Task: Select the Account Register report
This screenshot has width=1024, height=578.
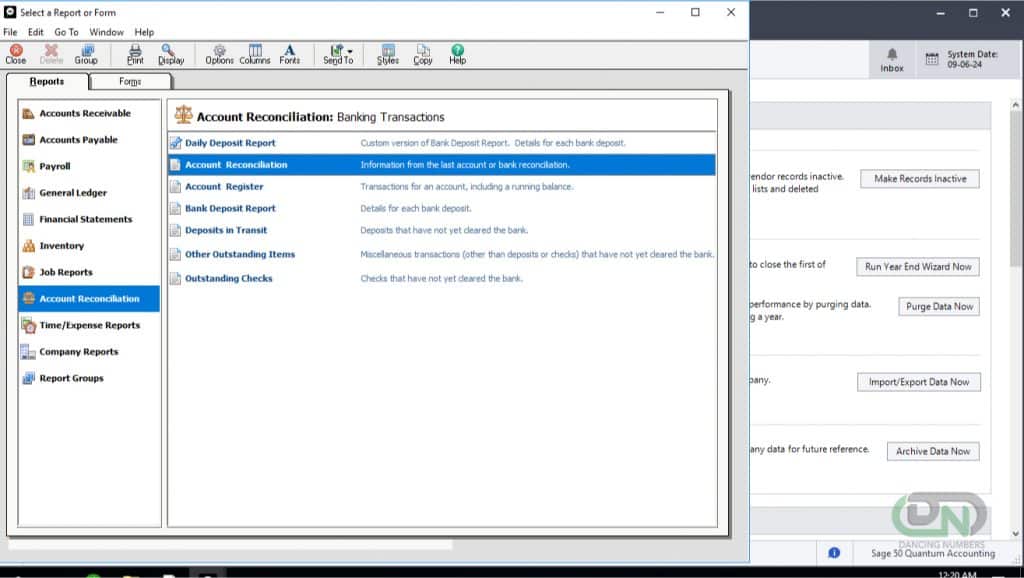Action: [442, 187]
